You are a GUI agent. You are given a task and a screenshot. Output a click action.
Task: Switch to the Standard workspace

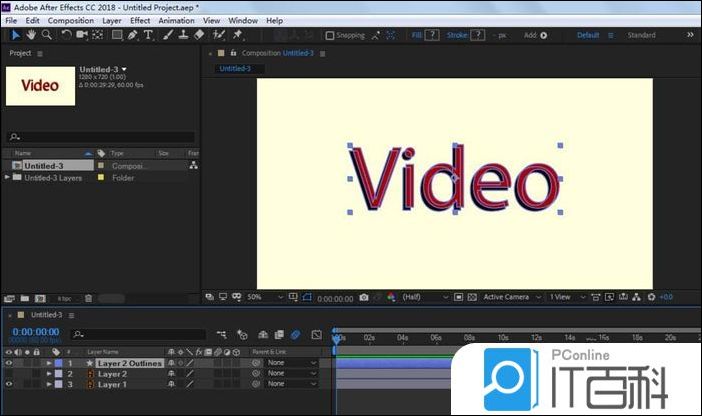[x=641, y=35]
